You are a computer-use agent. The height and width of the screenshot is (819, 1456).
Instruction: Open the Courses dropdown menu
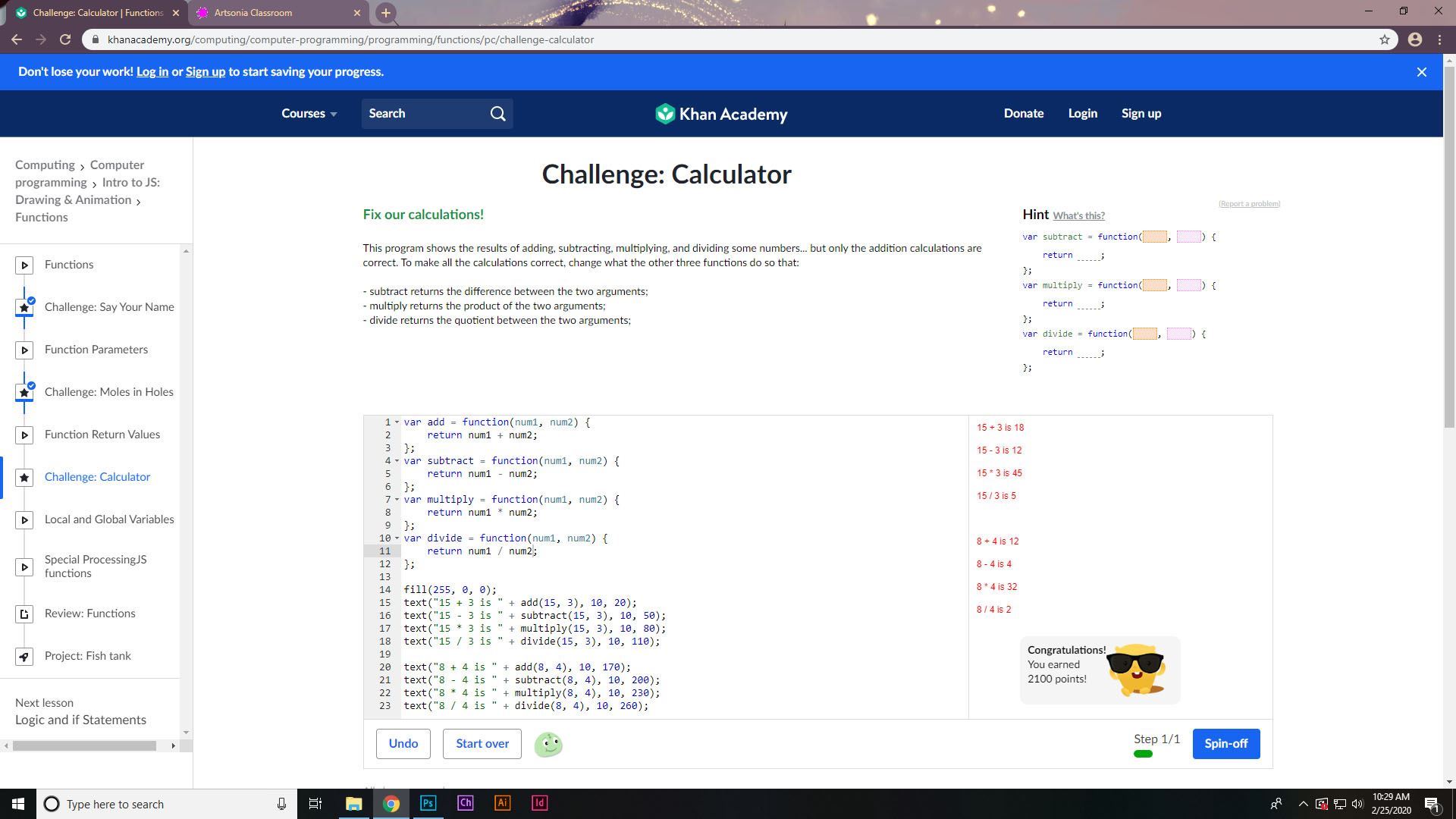(309, 114)
